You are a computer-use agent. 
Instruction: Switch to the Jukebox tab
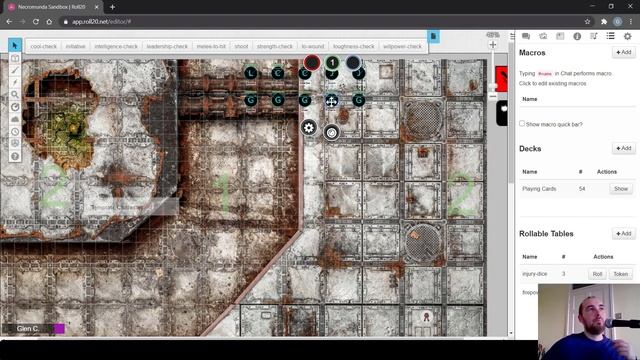[593, 36]
